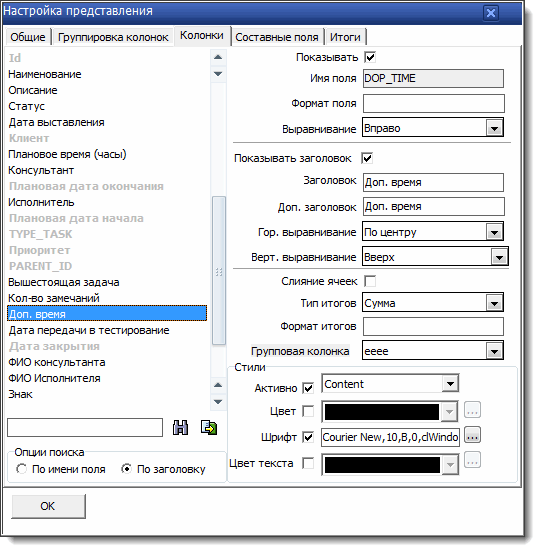Click the export icon beside the binoculars
Viewport: 540px width, 552px height.
(209, 427)
